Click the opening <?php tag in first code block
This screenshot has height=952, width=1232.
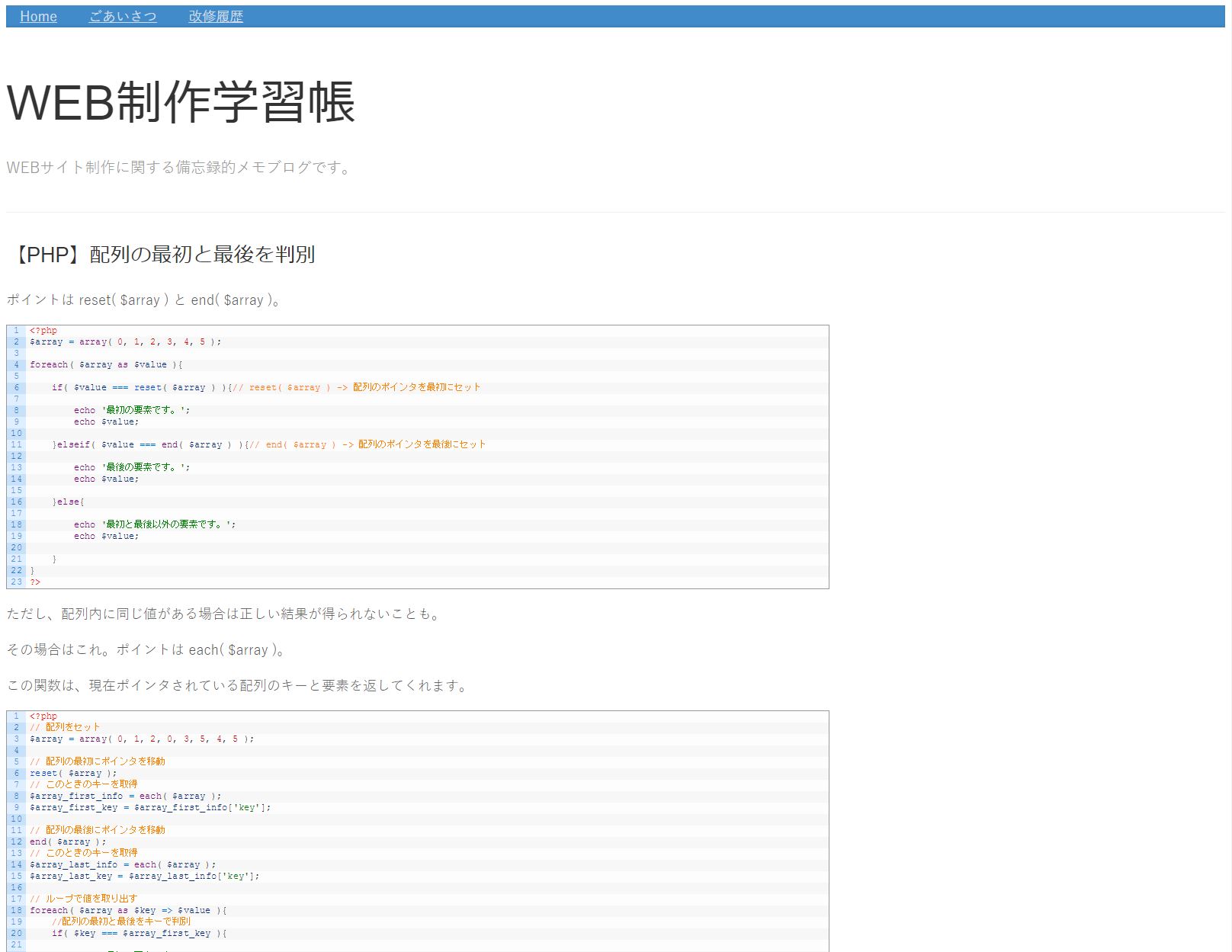pos(43,331)
